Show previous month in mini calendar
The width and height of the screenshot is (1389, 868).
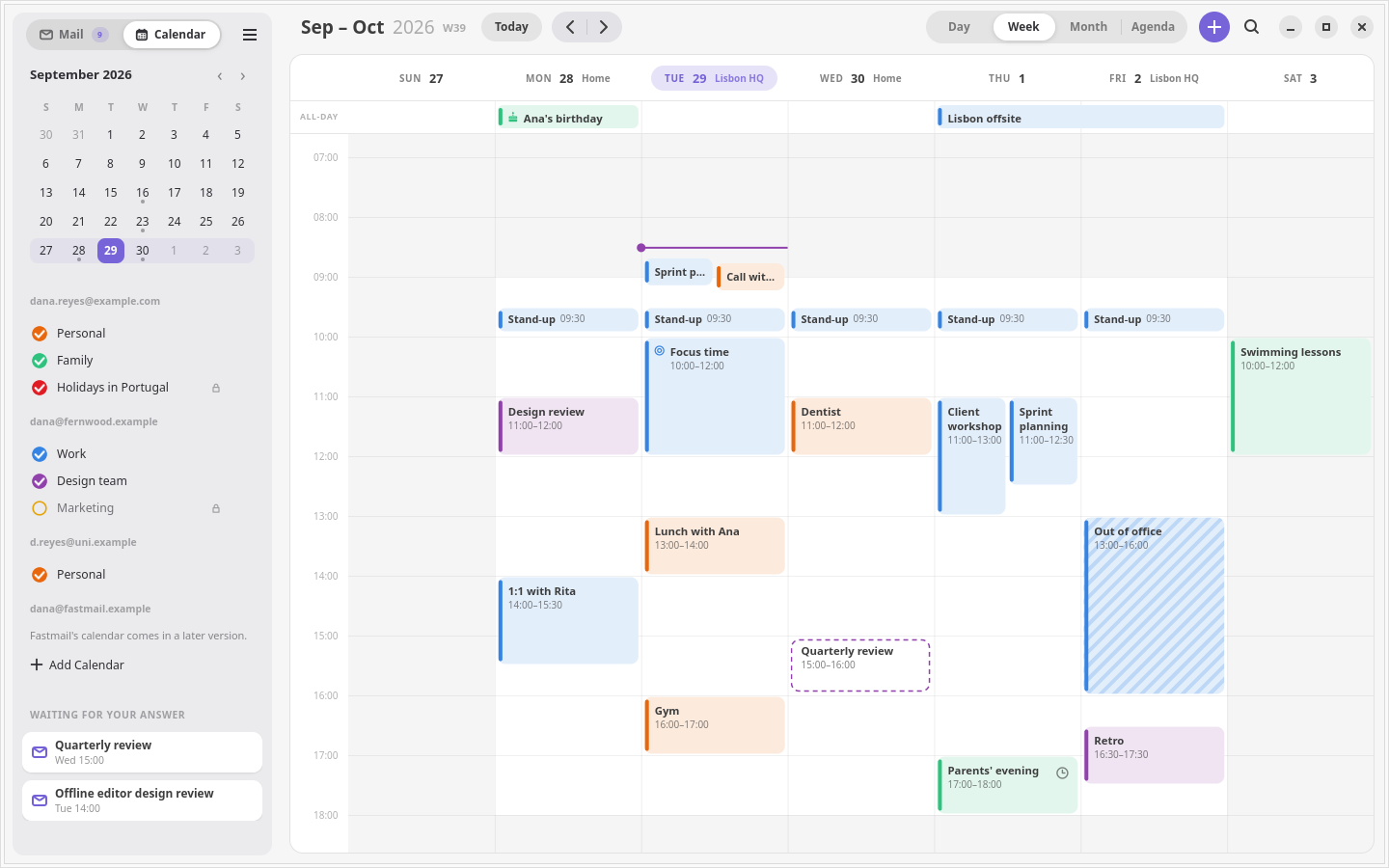pyautogui.click(x=220, y=75)
